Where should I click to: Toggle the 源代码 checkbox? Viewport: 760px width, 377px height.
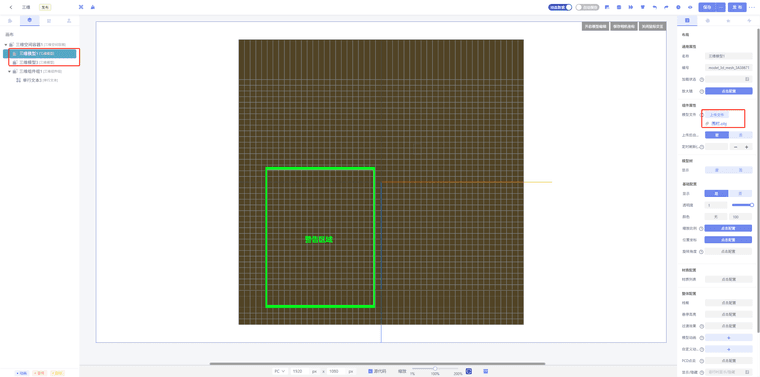pos(370,371)
